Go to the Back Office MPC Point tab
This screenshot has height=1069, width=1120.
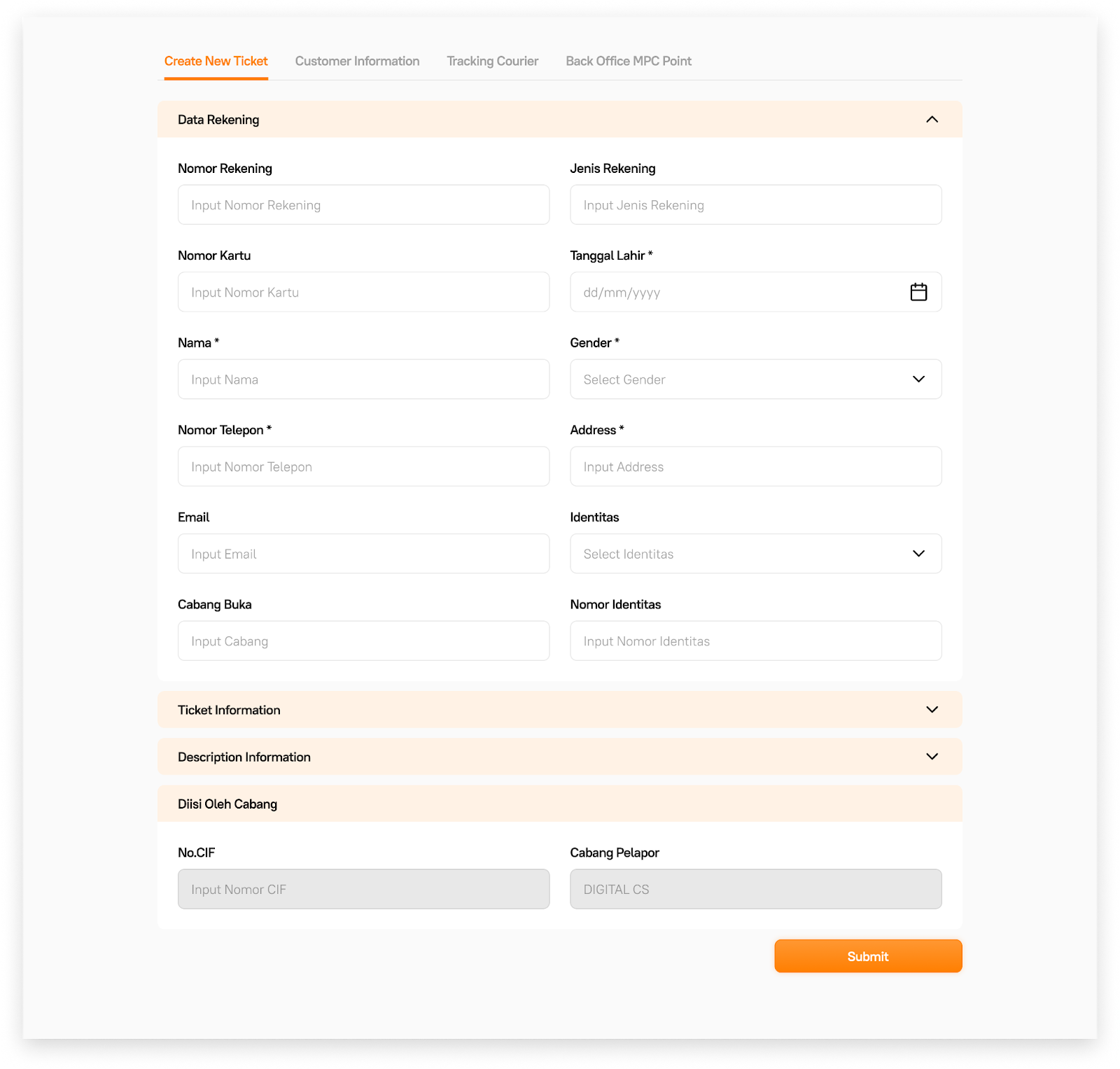[x=629, y=61]
